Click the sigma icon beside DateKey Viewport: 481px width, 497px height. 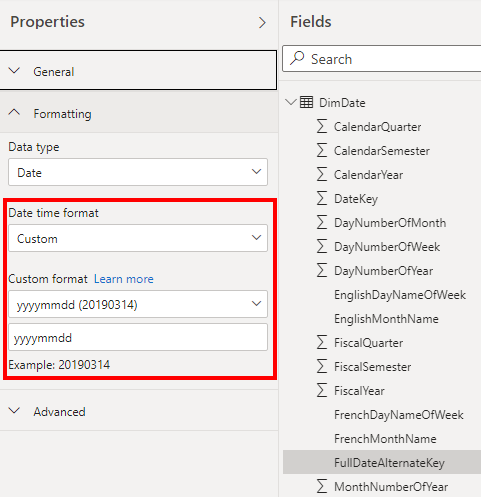point(322,198)
